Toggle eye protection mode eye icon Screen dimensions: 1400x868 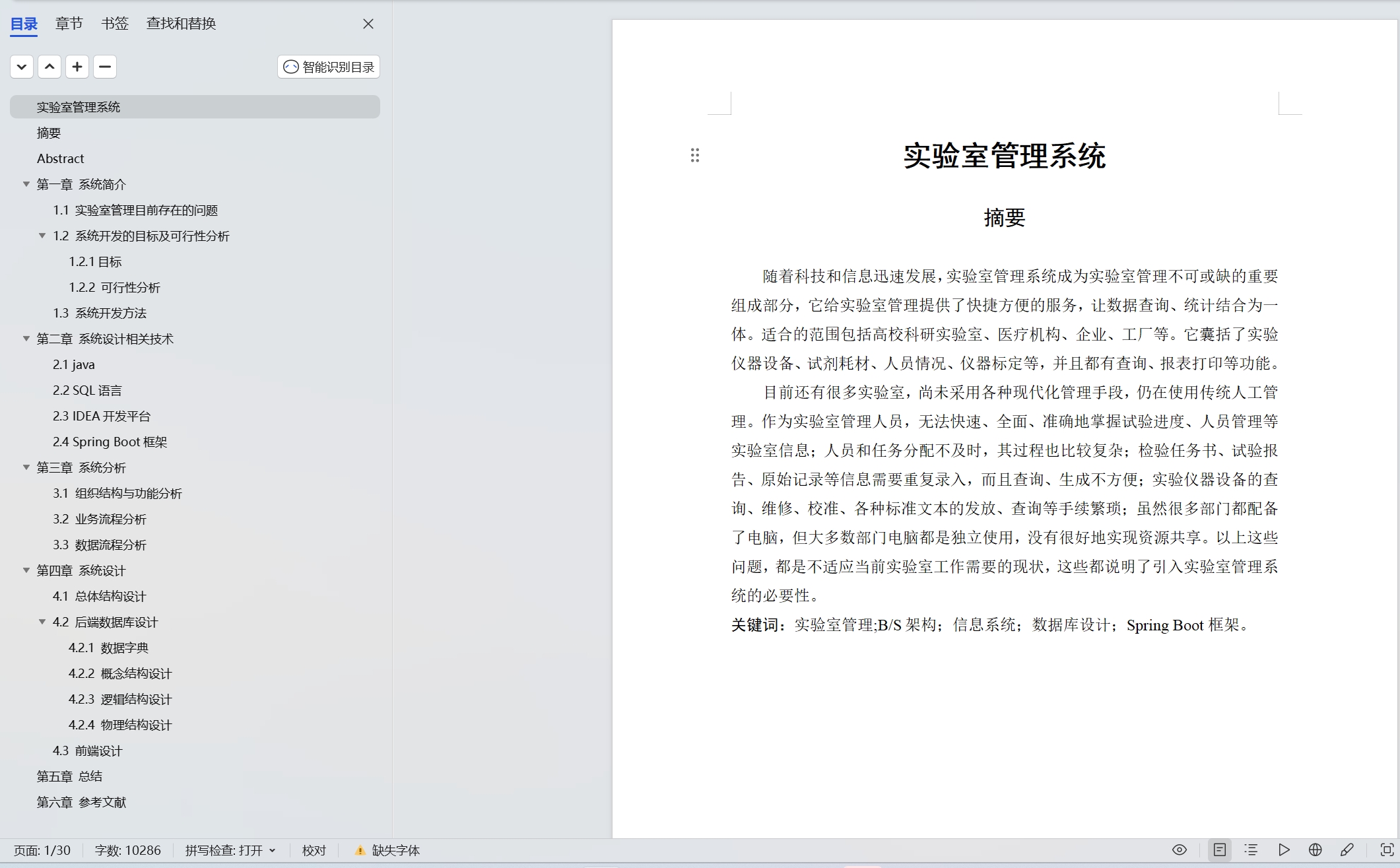tap(1180, 850)
